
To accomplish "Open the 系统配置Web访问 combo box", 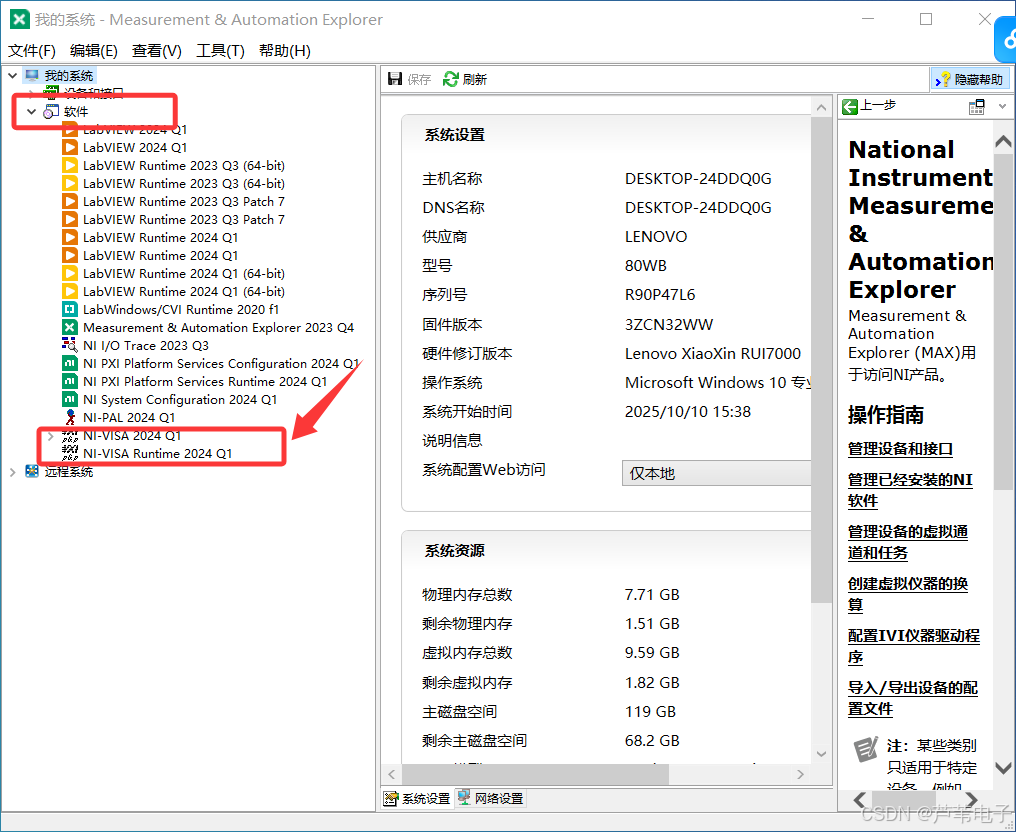I will point(717,473).
